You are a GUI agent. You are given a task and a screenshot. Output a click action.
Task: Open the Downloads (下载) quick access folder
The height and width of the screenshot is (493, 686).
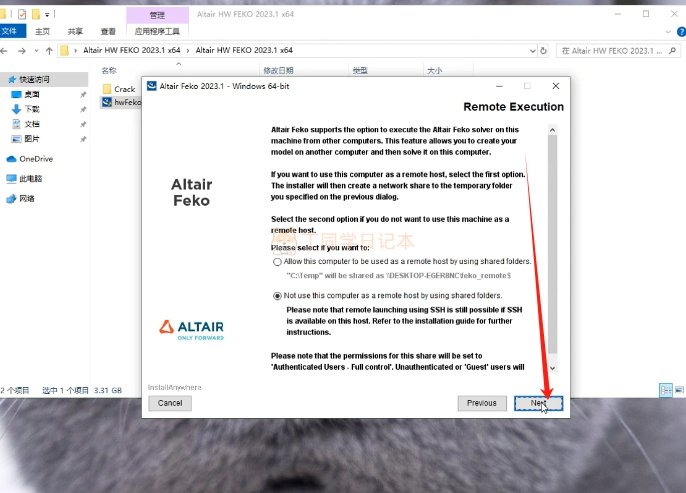[32, 109]
